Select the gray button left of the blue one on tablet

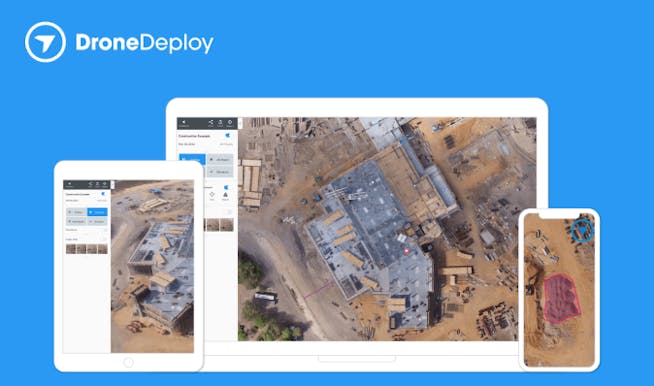point(75,212)
